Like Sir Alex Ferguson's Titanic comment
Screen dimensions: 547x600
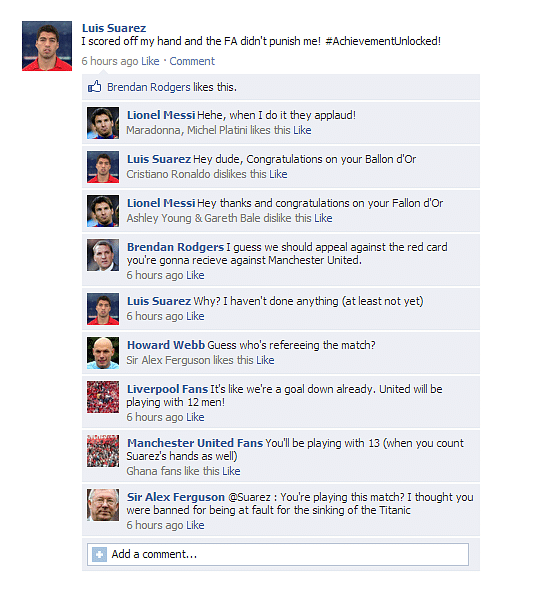click(x=195, y=525)
